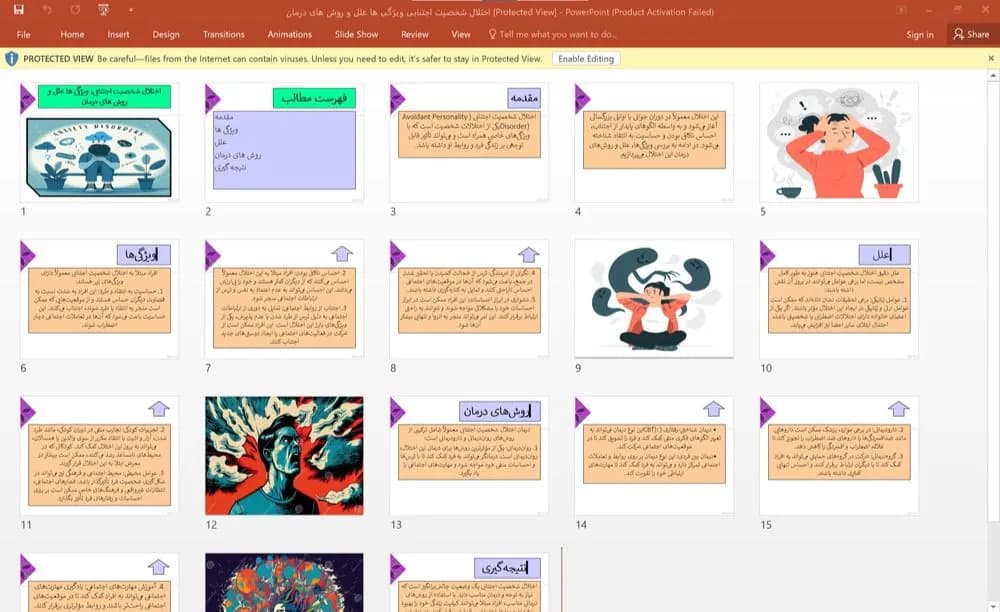This screenshot has width=1000, height=612.
Task: Choose slide 13 thumbnail titled روش های درمان
Action: click(x=469, y=456)
